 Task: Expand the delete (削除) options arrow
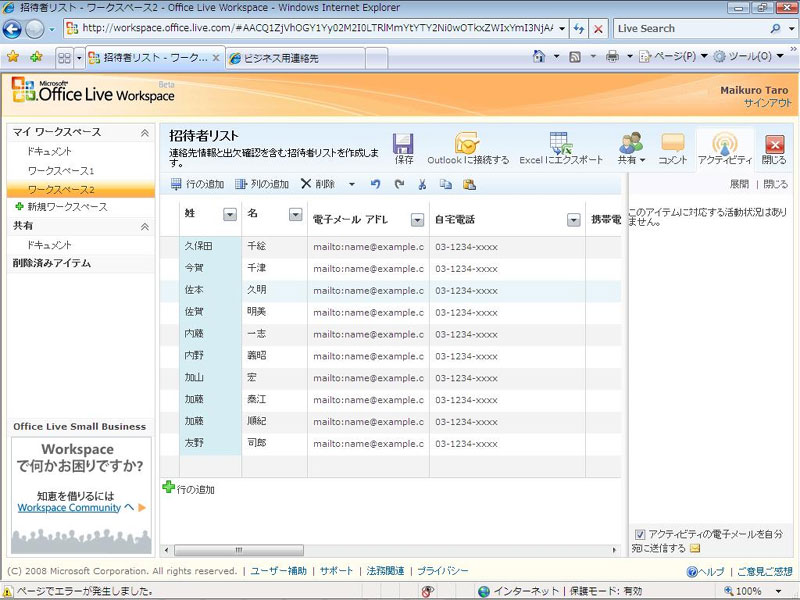pos(352,185)
